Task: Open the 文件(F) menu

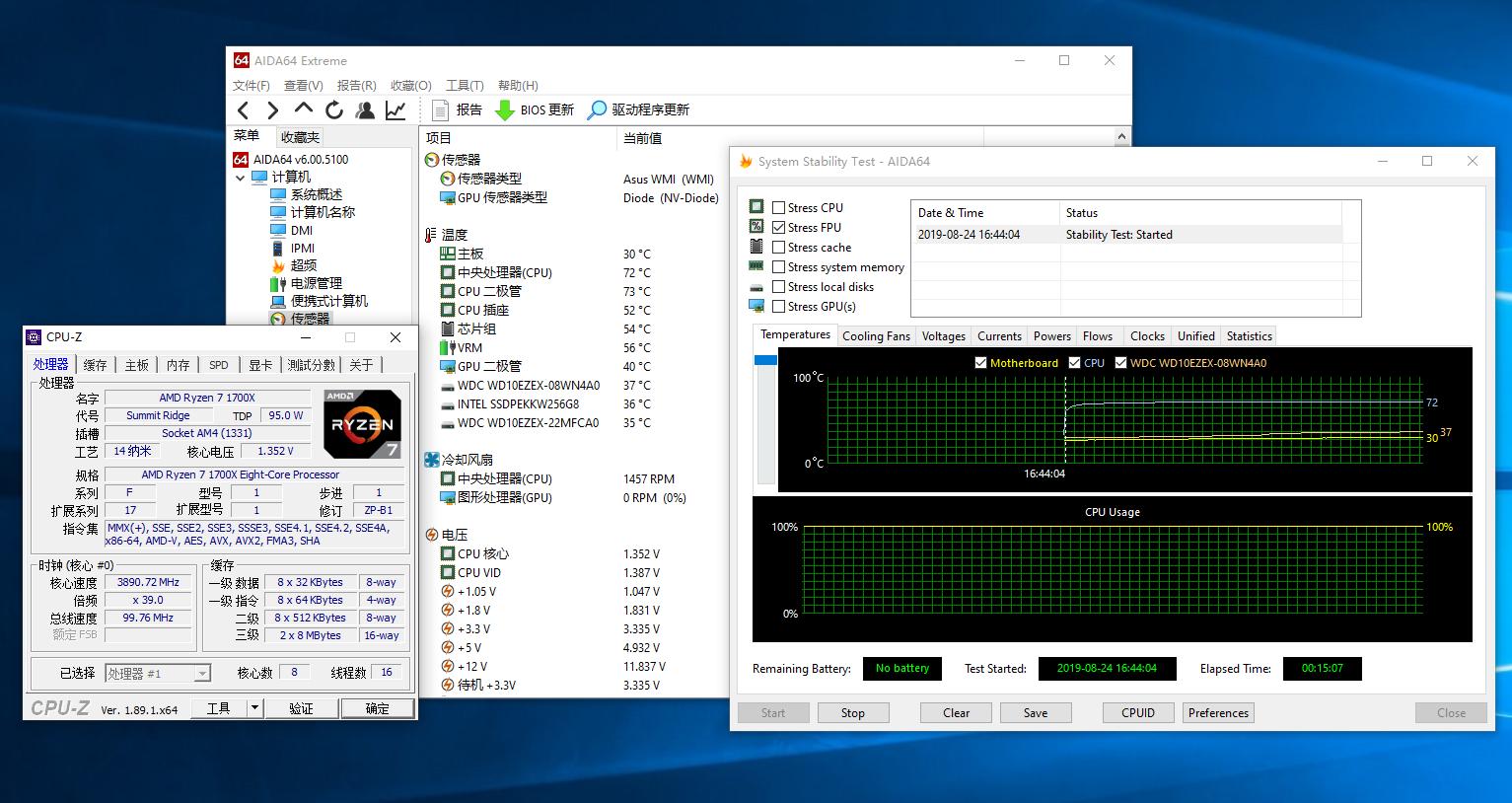Action: point(252,86)
